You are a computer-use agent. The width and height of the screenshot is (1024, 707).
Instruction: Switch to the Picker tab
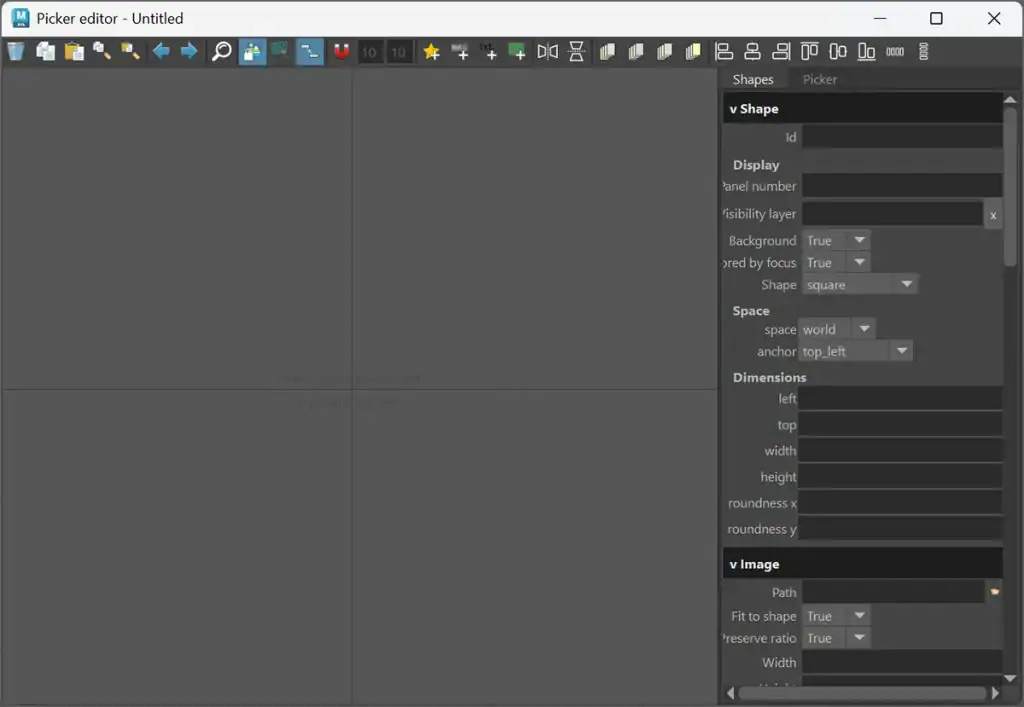pyautogui.click(x=820, y=79)
